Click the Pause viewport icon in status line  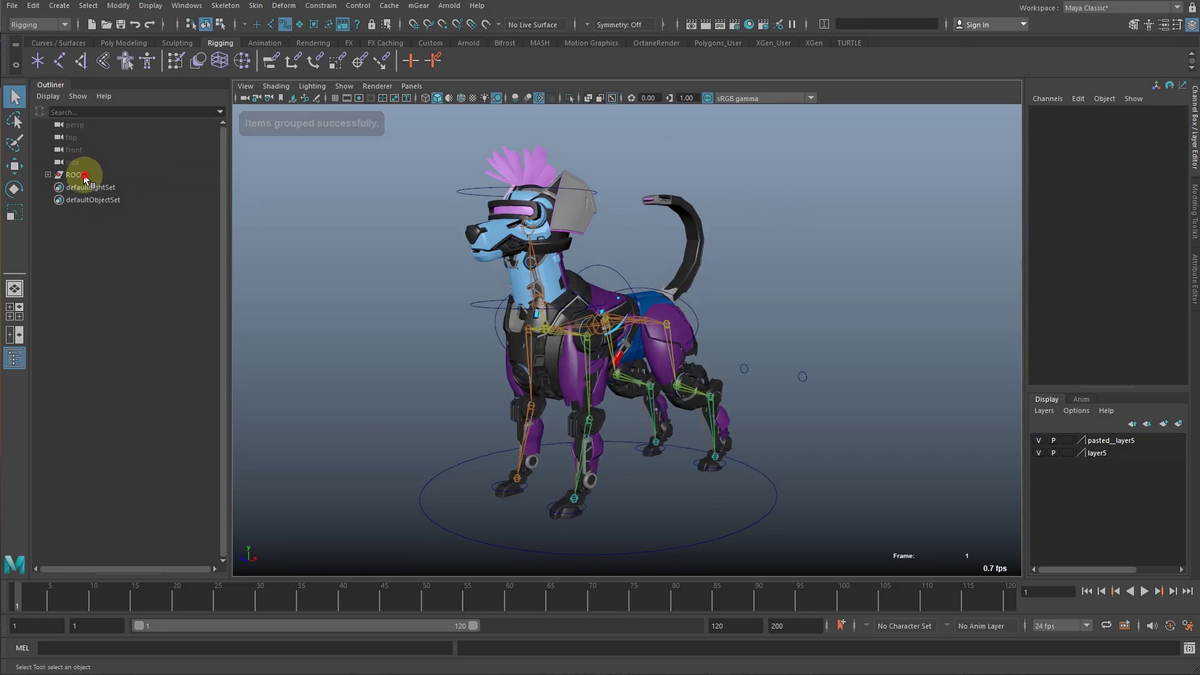(793, 24)
